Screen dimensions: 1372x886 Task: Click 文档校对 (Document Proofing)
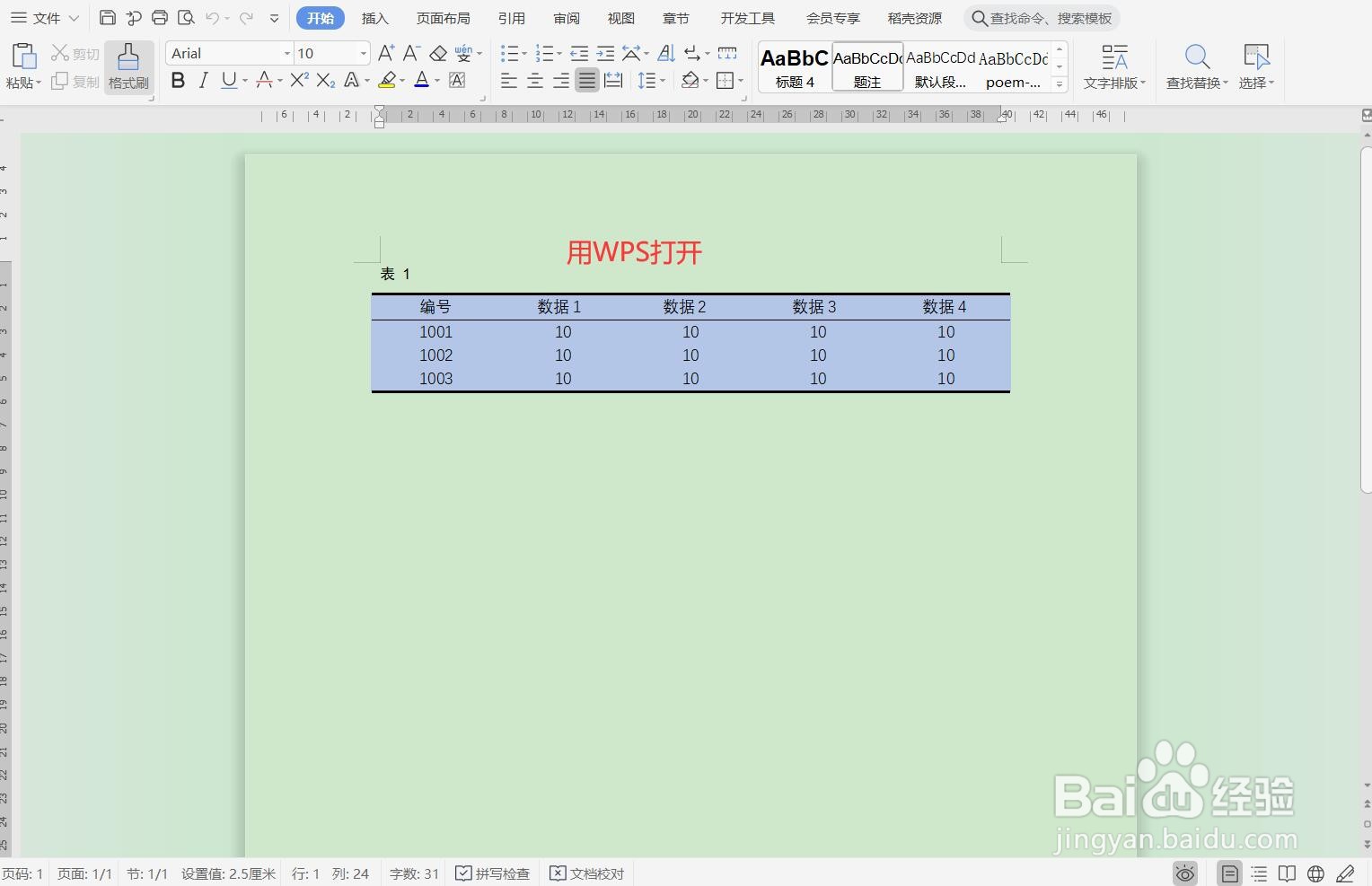(587, 873)
